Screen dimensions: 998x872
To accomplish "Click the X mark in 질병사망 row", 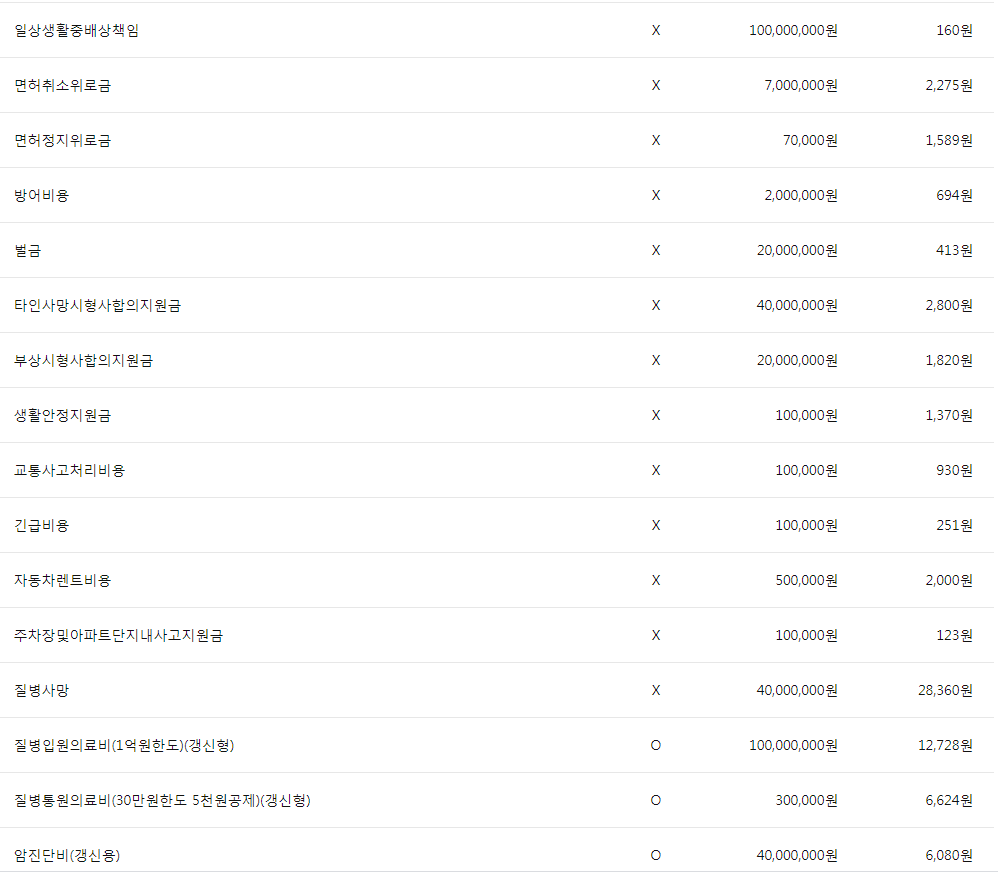I will (656, 691).
